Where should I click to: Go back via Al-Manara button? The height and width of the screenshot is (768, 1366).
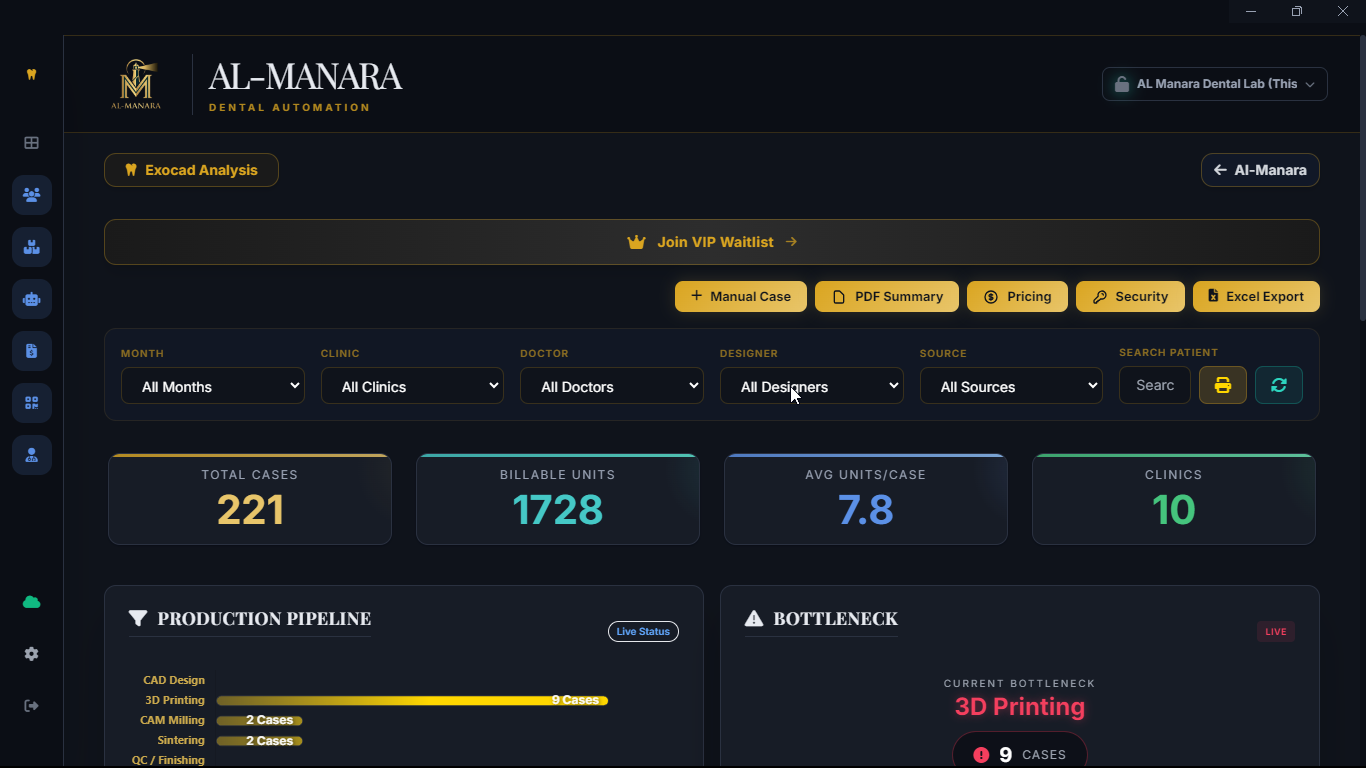pos(1260,170)
